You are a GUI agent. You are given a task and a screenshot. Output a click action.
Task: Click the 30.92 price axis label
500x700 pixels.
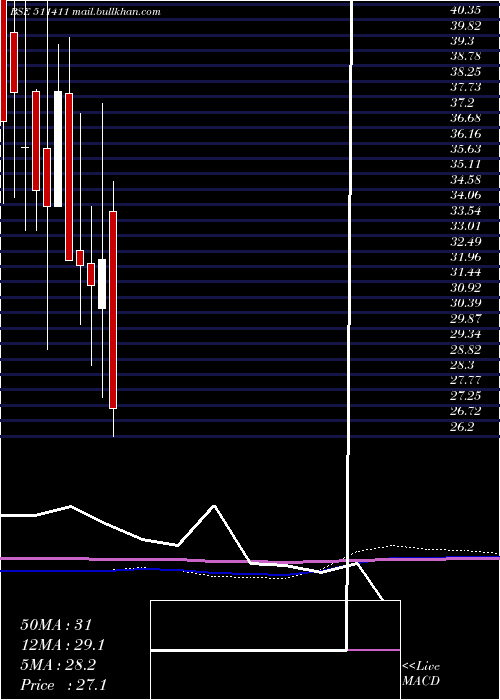point(465,288)
